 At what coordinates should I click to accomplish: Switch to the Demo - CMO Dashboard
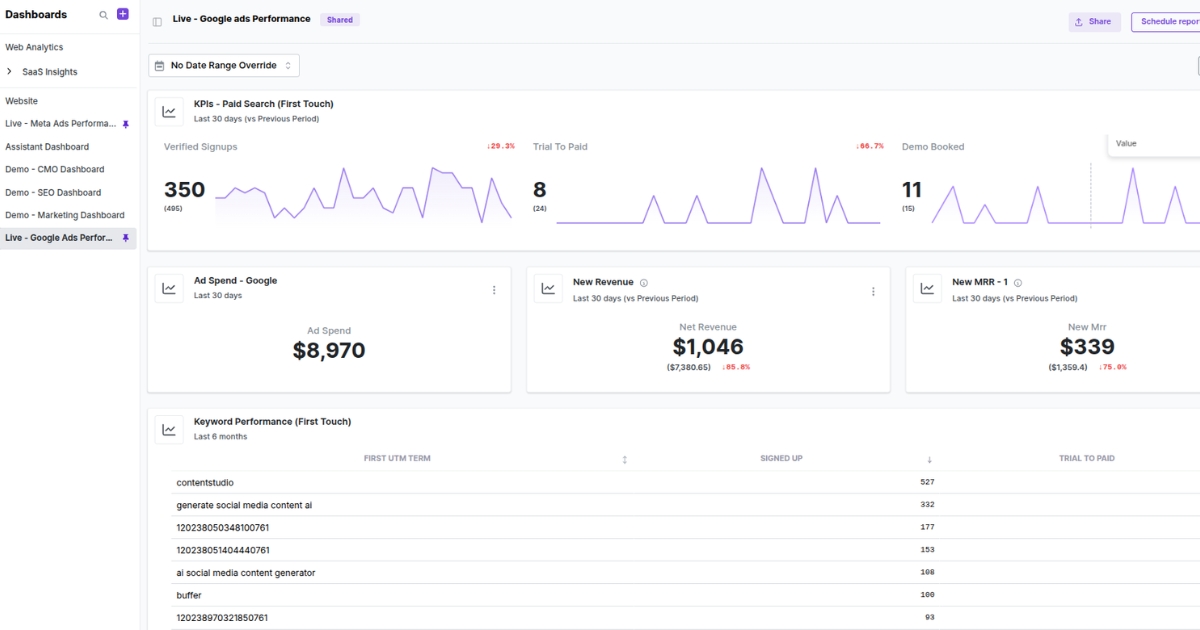62,169
